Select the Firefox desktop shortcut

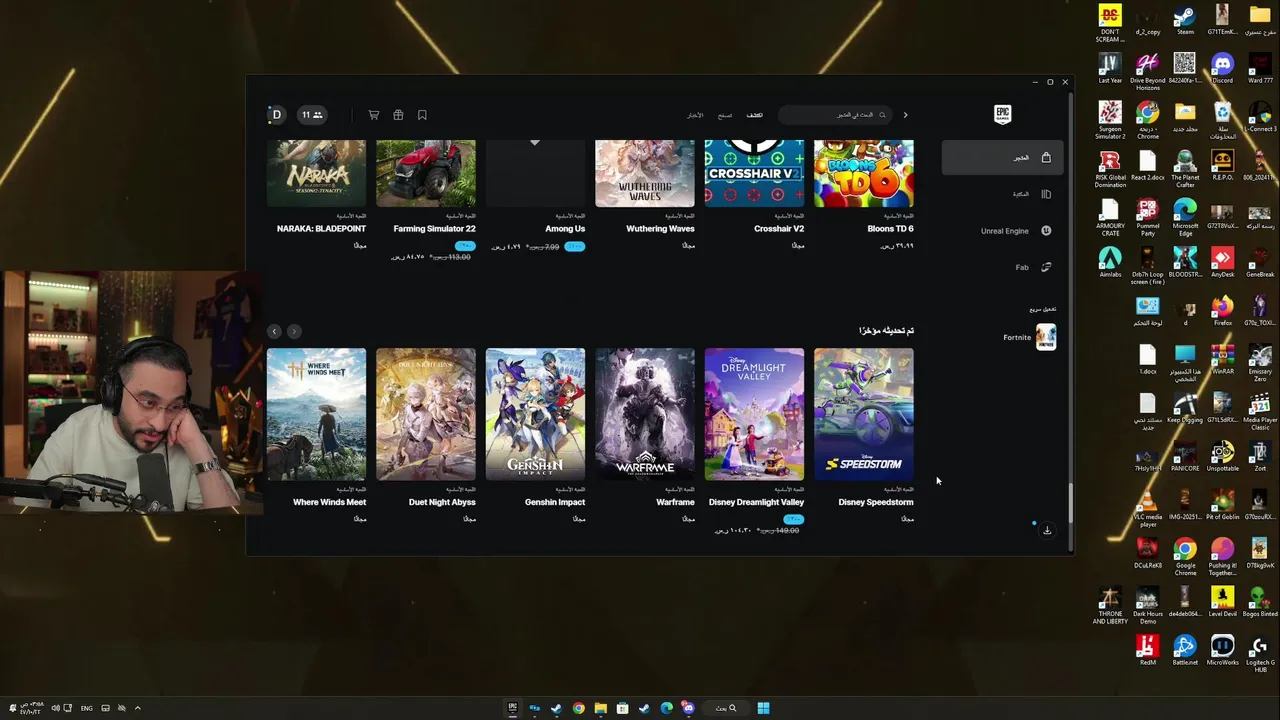pos(1222,312)
